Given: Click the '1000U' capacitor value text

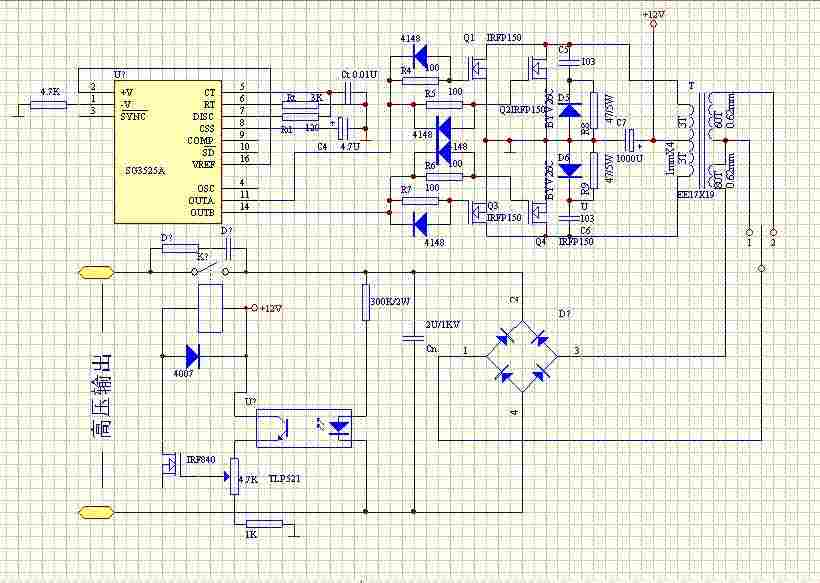Looking at the screenshot, I should coord(630,158).
